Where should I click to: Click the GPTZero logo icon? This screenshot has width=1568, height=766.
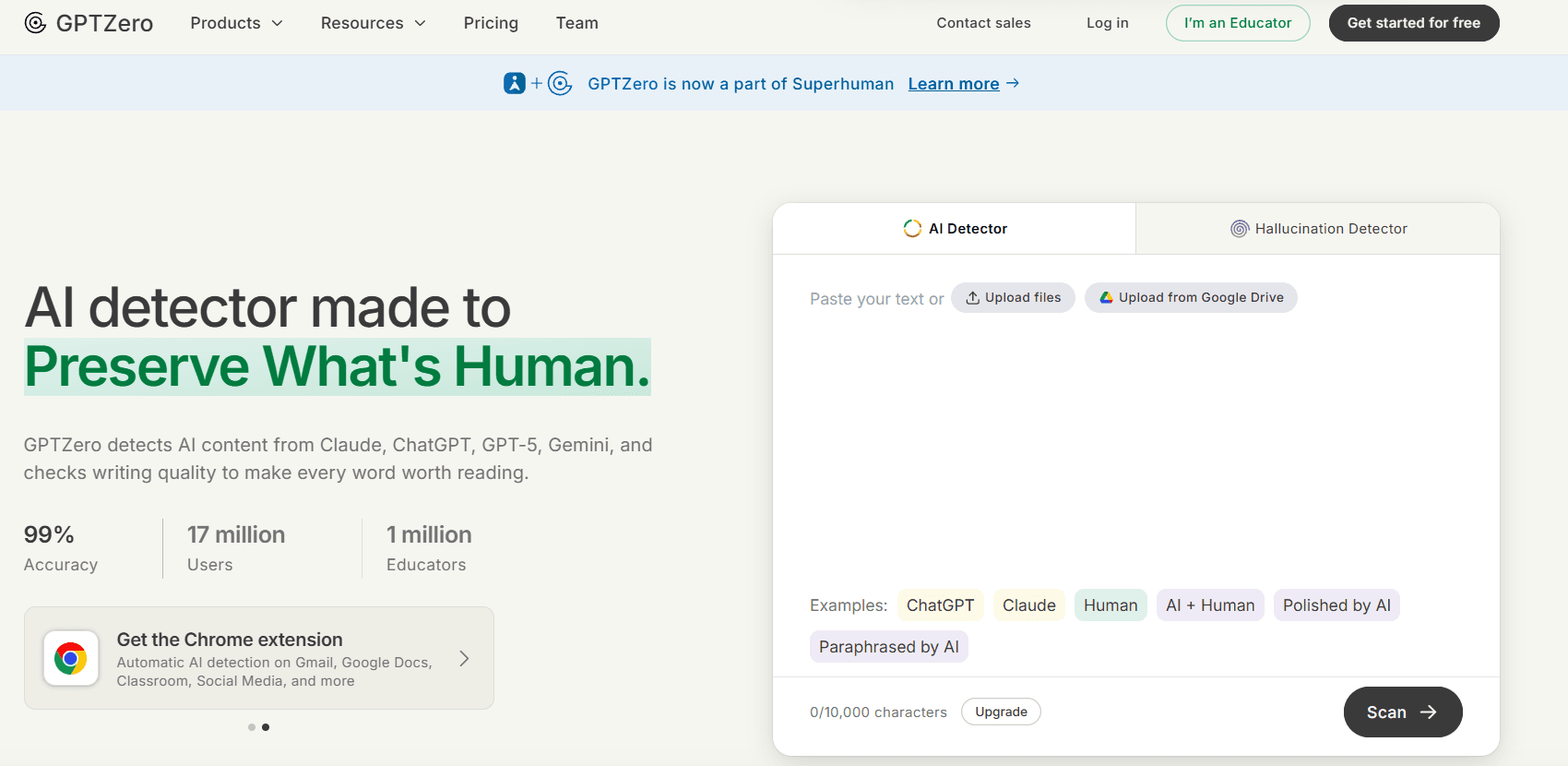click(x=35, y=23)
